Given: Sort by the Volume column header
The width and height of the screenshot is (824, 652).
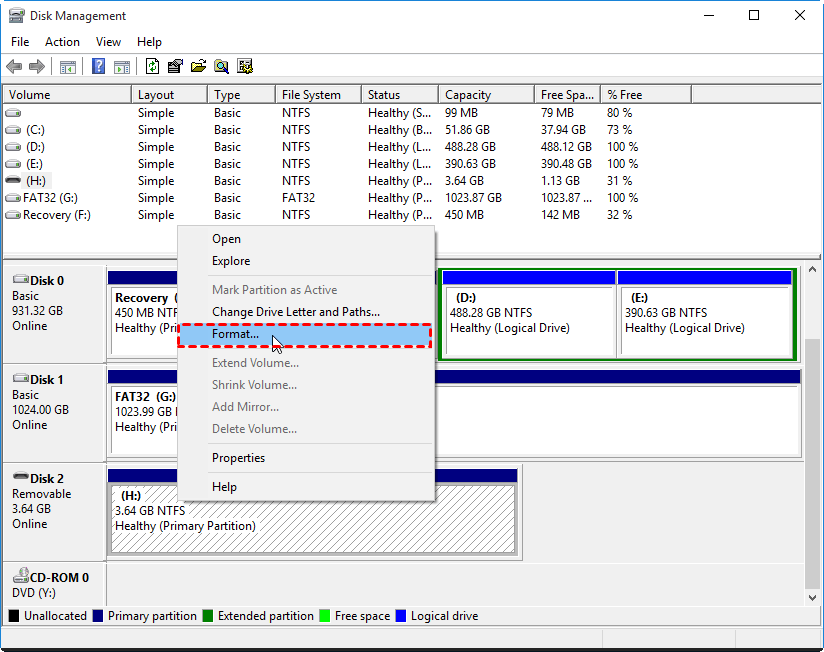Looking at the screenshot, I should click(x=68, y=95).
